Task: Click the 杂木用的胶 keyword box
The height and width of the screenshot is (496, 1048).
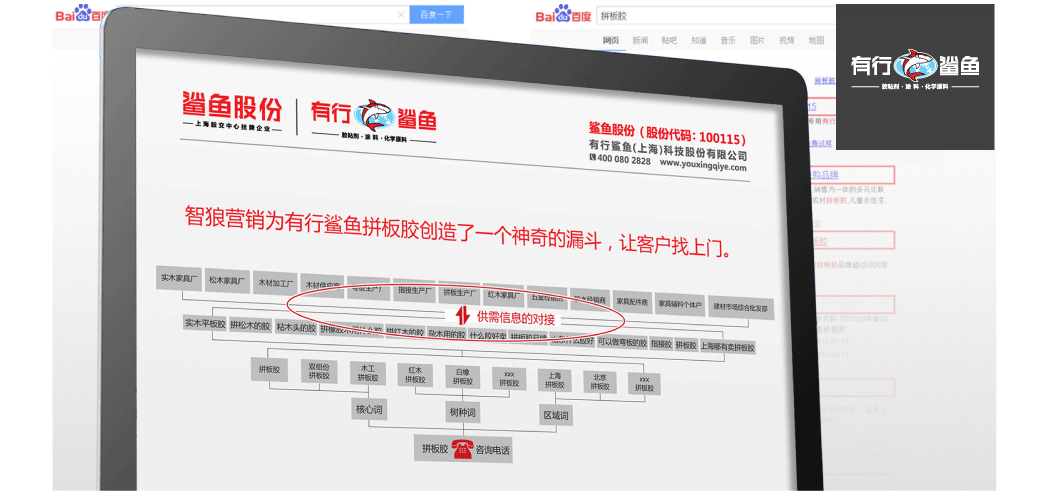Action: pyautogui.click(x=447, y=334)
